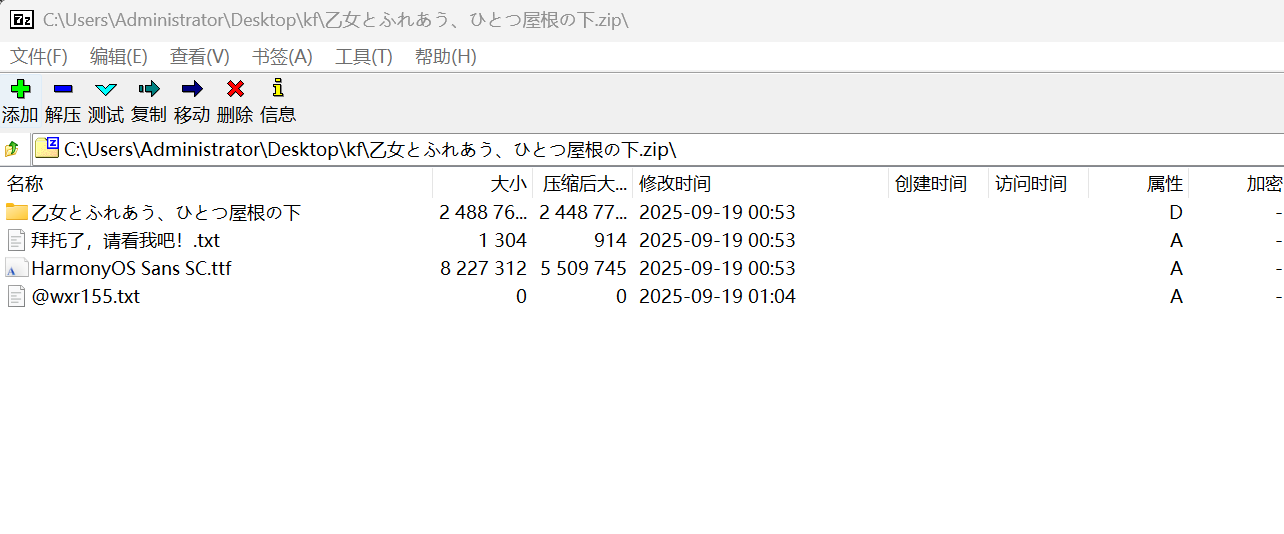Screen dimensions: 1284x534
Task: Click the up-folder icon beside address bar
Action: (12, 149)
